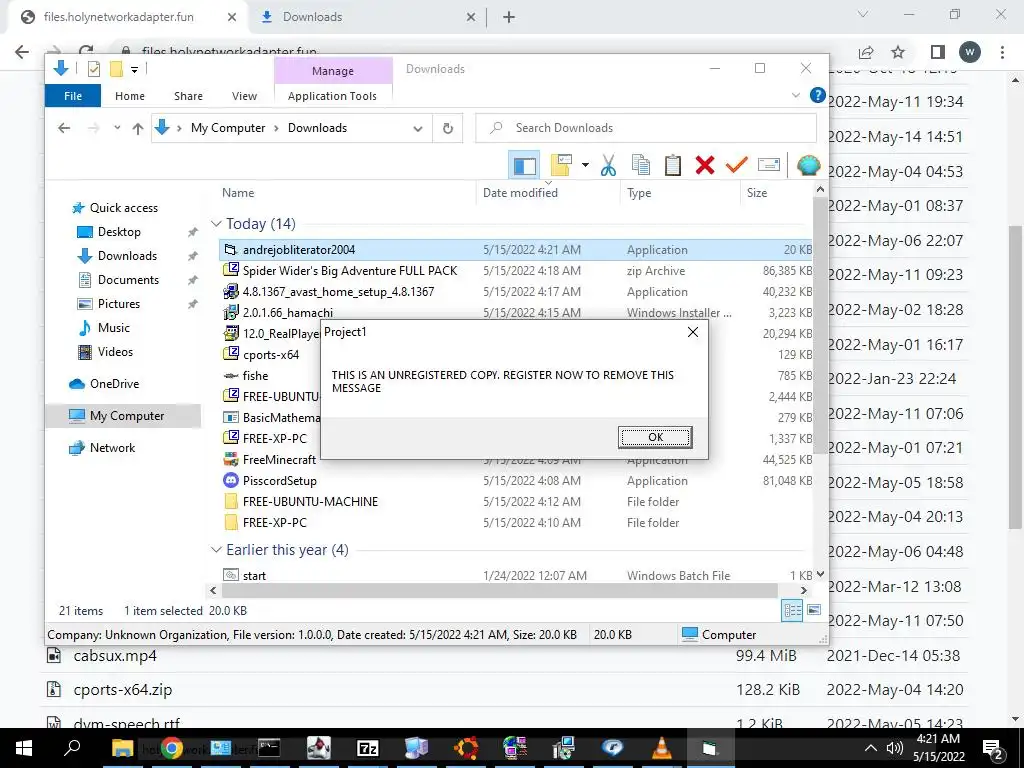Viewport: 1024px width, 768px height.
Task: Switch to details view in status bar
Action: [792, 611]
